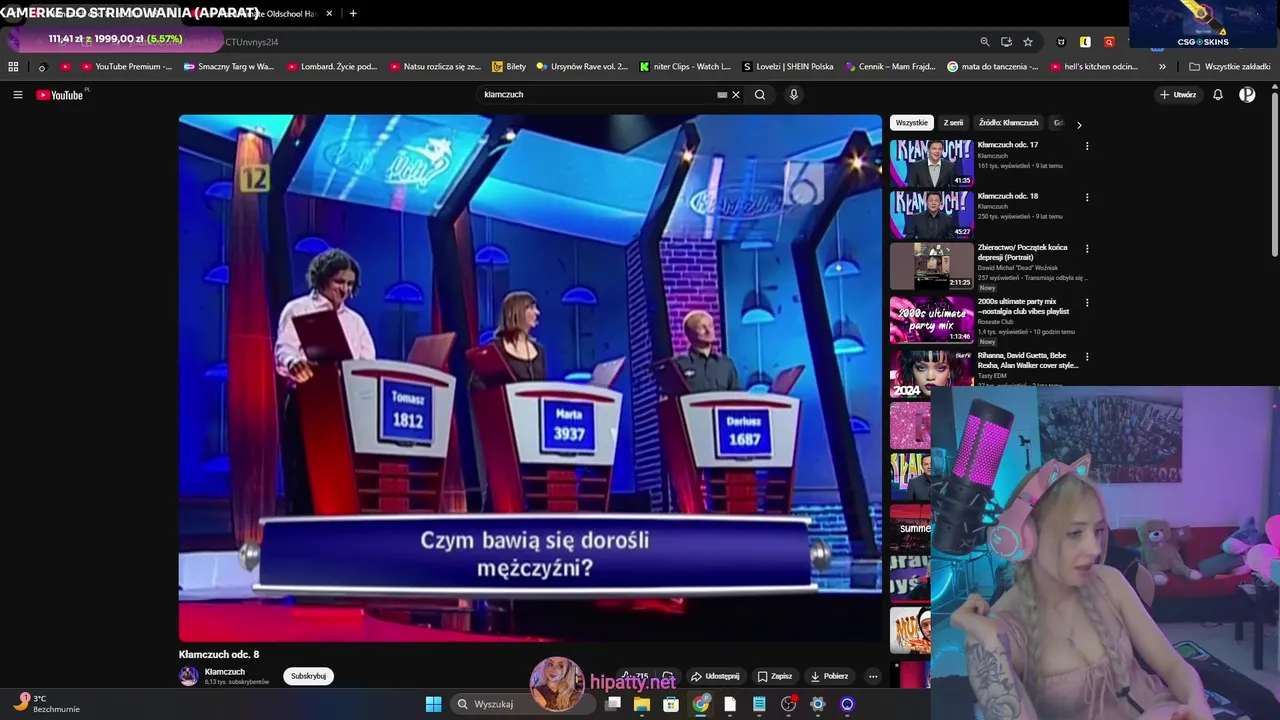This screenshot has height=720, width=1280.
Task: Open '2000s ultimate party mix' video title
Action: click(x=1023, y=306)
